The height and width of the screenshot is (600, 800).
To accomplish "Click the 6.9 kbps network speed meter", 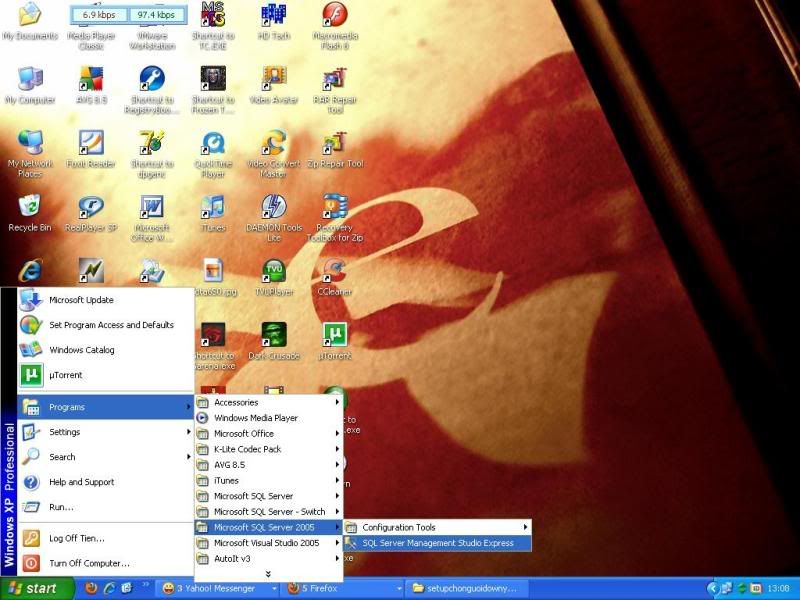I will coord(99,15).
